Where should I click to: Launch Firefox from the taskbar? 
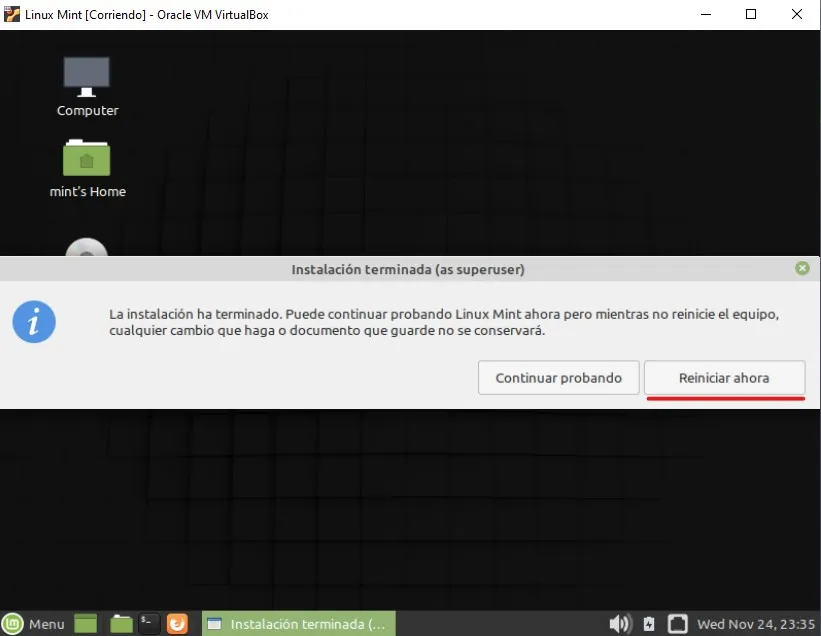(x=177, y=623)
